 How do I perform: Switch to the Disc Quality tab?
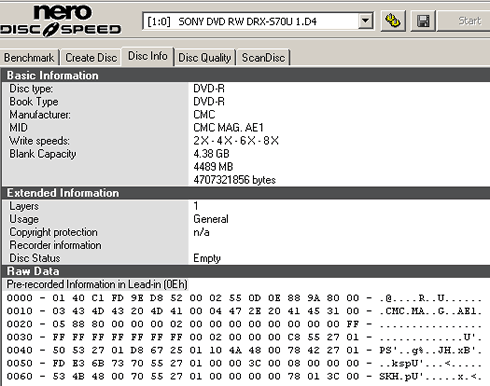click(x=205, y=58)
